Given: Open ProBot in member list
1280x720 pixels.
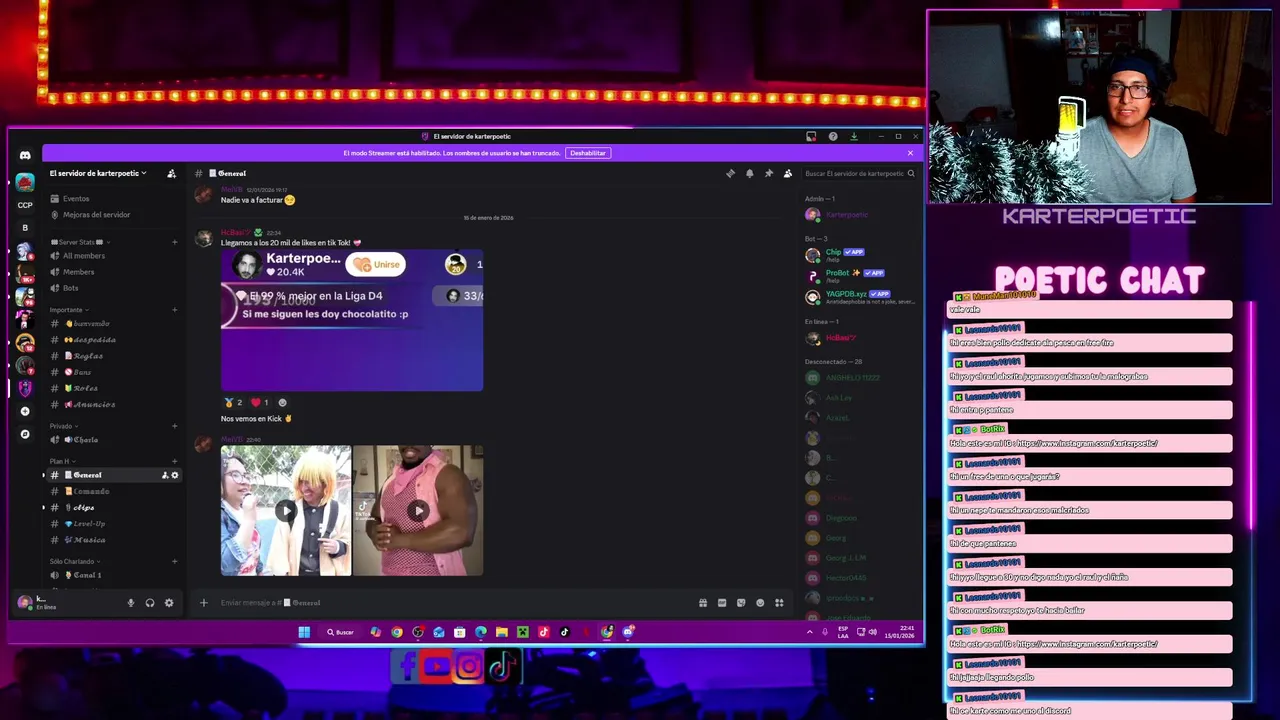Looking at the screenshot, I should click(860, 275).
